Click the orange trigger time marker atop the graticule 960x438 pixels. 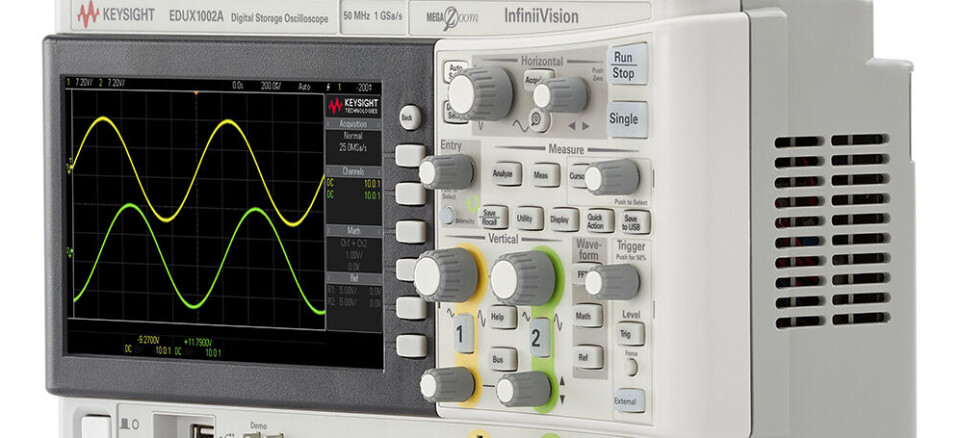pyautogui.click(x=196, y=93)
